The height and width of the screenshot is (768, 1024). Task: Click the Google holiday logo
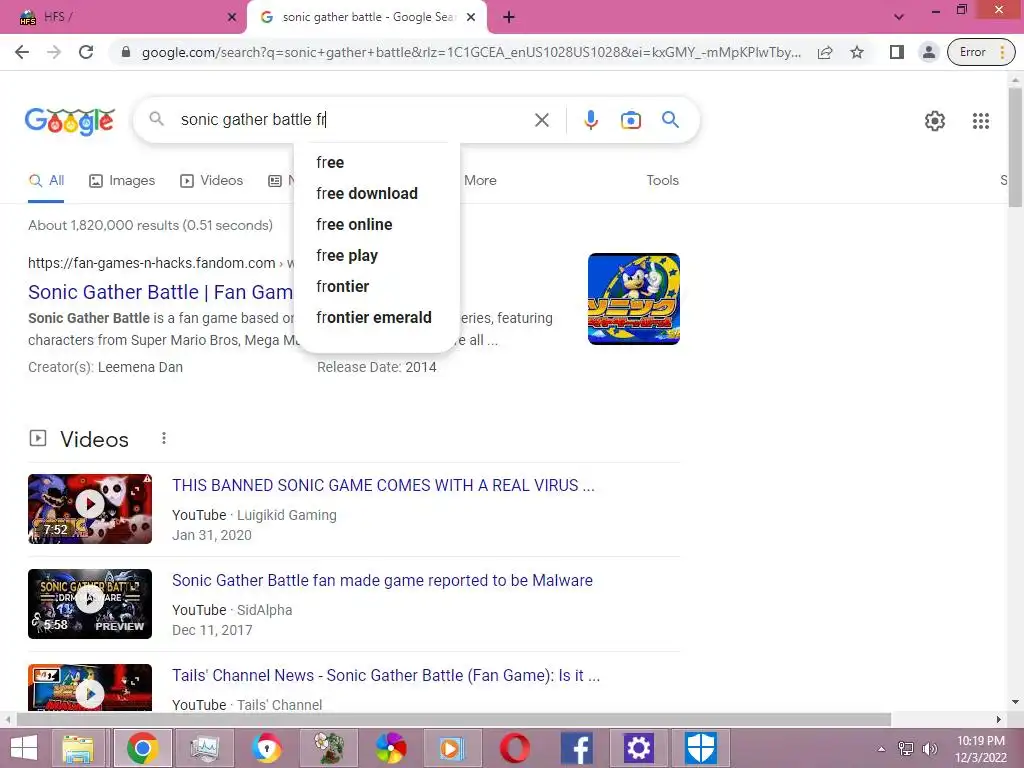(x=70, y=121)
